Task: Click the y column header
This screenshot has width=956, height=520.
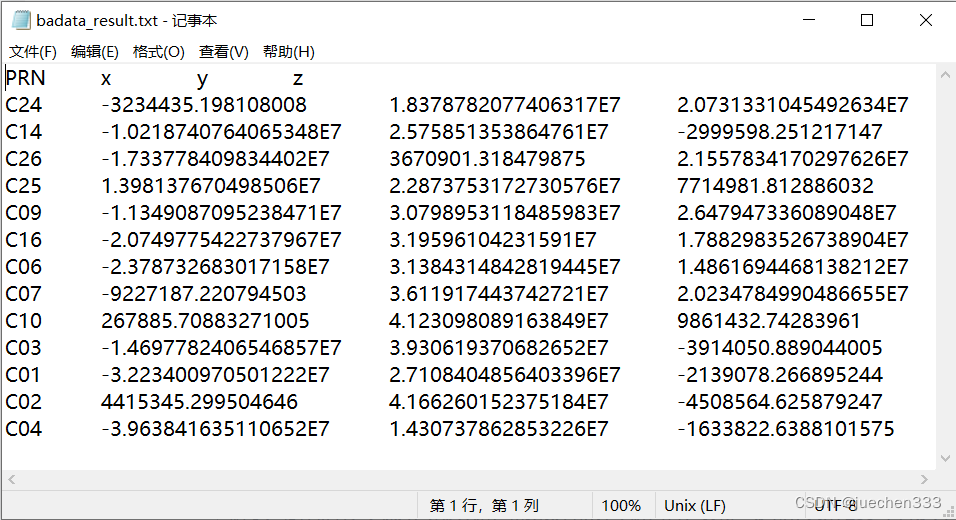Action: 202,80
